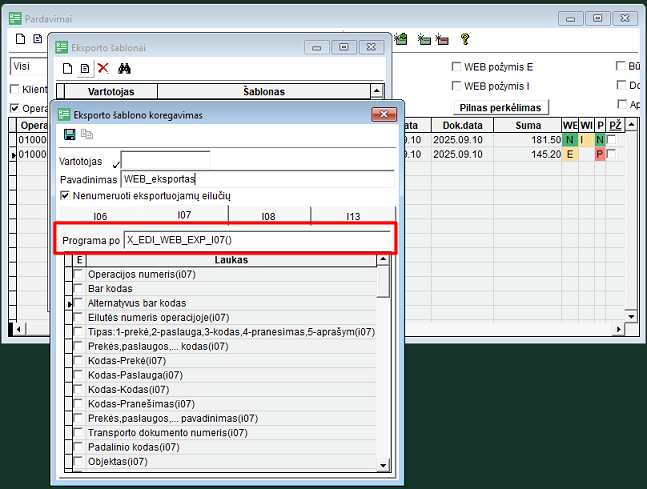Click the yellow help question mark icon
647x489 pixels.
(465, 39)
